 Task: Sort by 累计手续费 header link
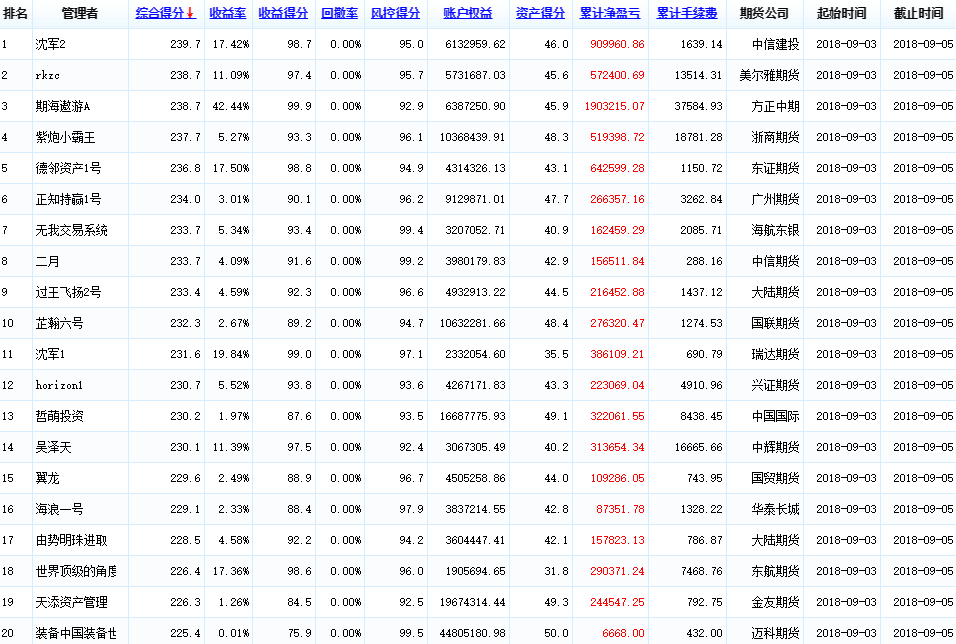(687, 13)
